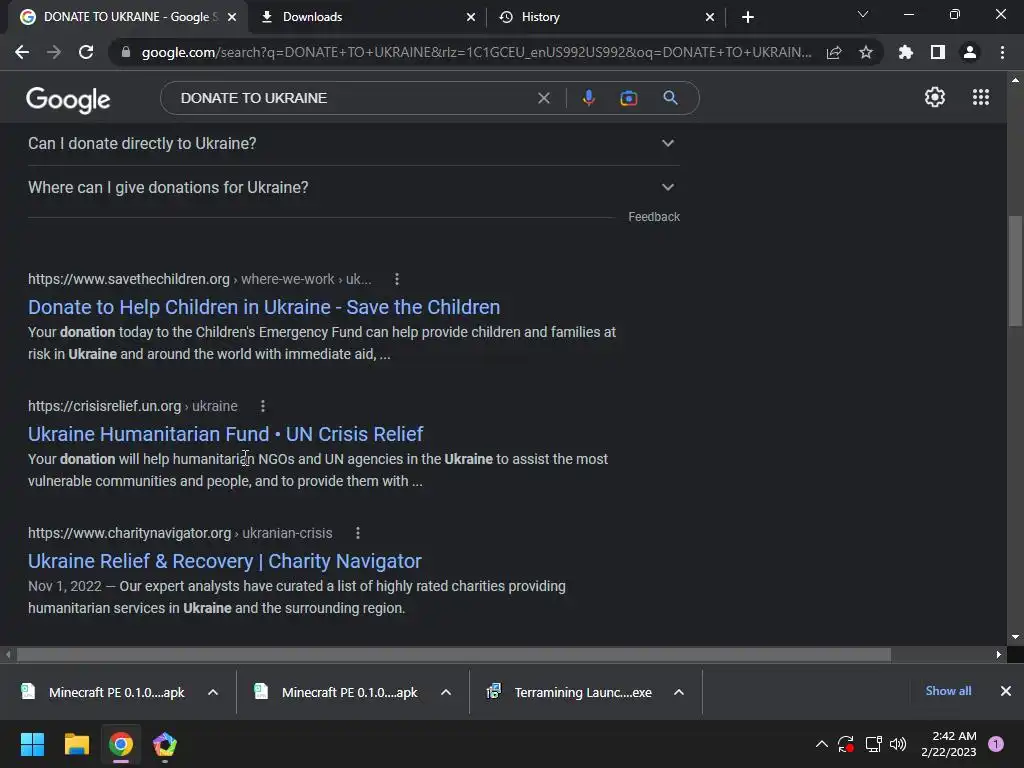Click the site lock icon in address bar
1024x768 pixels.
point(126,52)
